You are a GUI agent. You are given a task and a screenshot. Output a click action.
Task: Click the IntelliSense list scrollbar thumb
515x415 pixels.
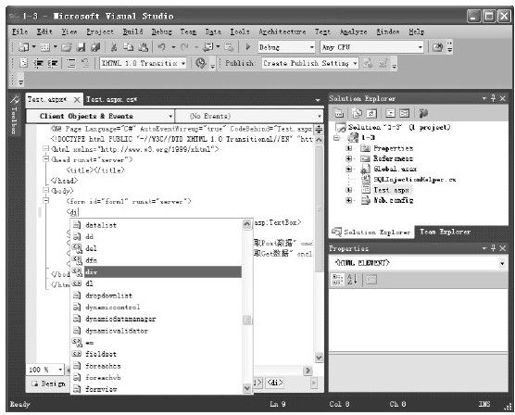point(247,320)
